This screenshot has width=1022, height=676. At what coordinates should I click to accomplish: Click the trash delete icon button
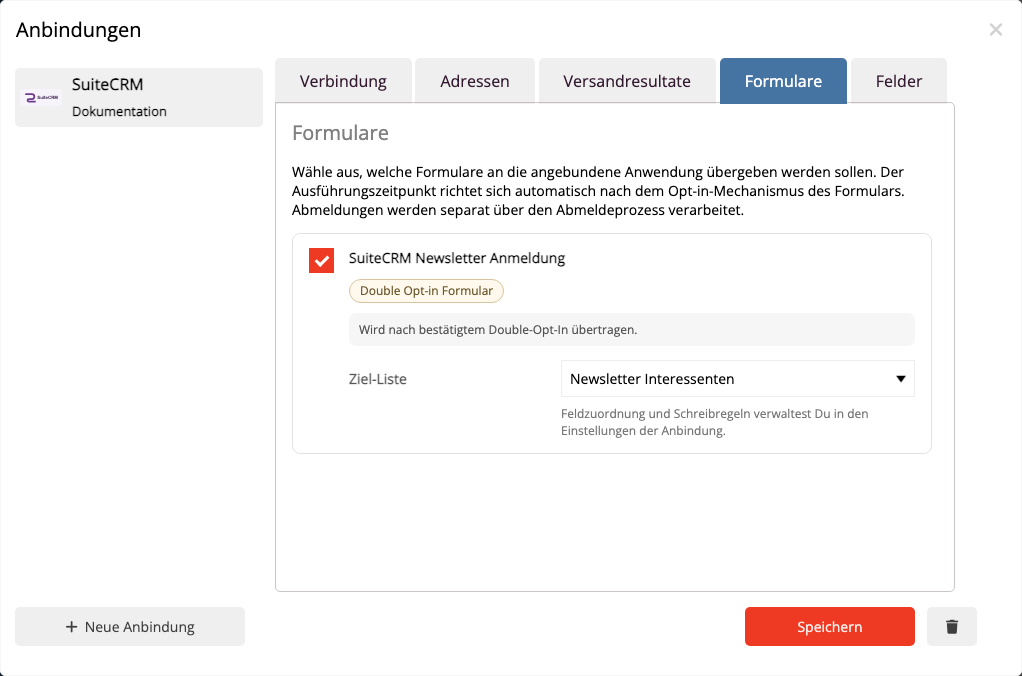coord(952,626)
